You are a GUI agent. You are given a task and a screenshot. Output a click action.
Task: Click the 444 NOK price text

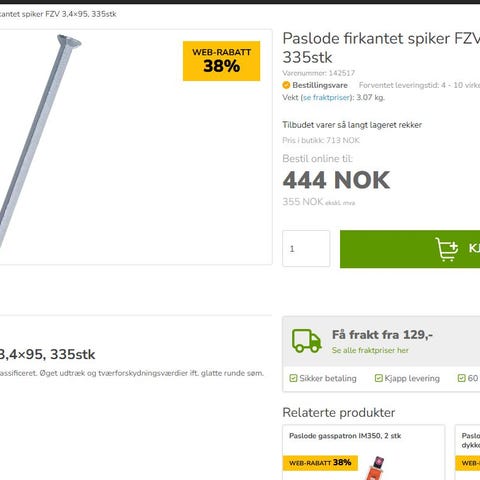(x=336, y=180)
